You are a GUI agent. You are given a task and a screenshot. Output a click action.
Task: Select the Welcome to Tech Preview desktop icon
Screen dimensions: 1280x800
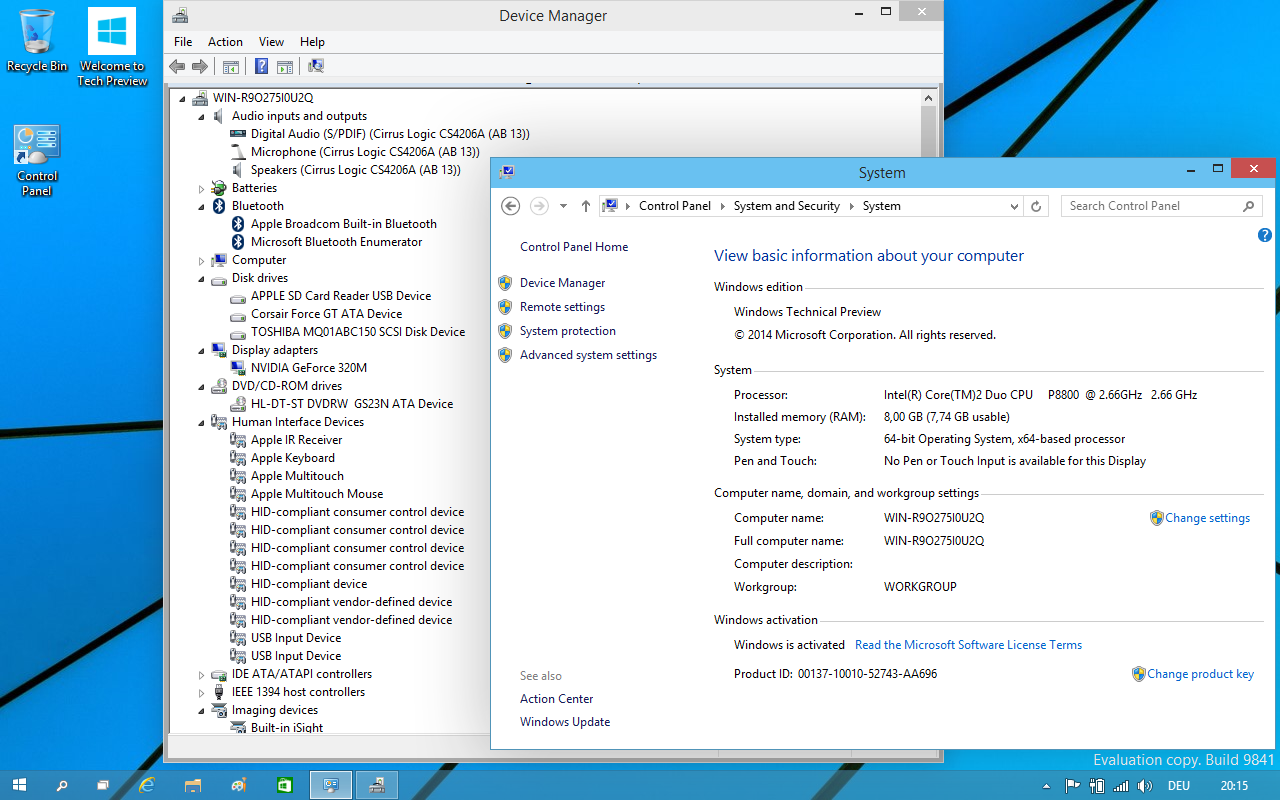click(x=112, y=47)
